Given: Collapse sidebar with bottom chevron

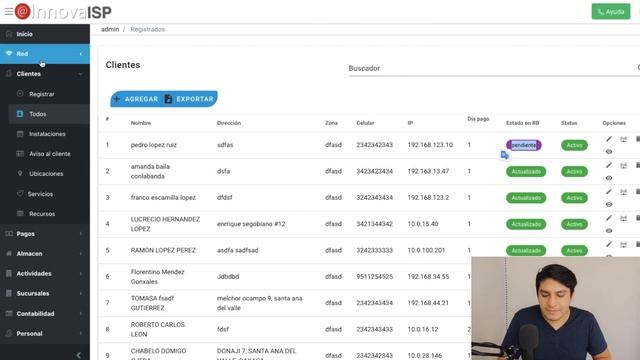Looking at the screenshot, I should pos(79,355).
